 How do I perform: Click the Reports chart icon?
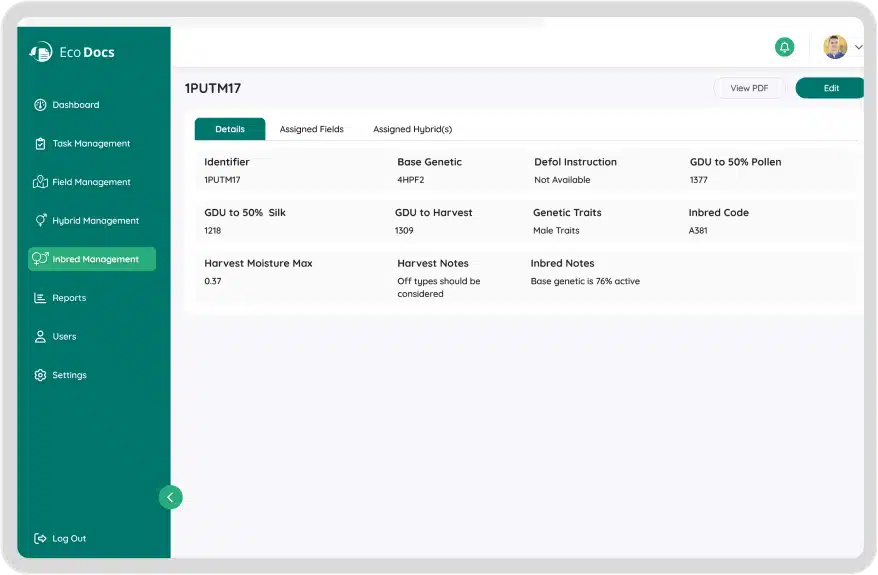point(40,298)
